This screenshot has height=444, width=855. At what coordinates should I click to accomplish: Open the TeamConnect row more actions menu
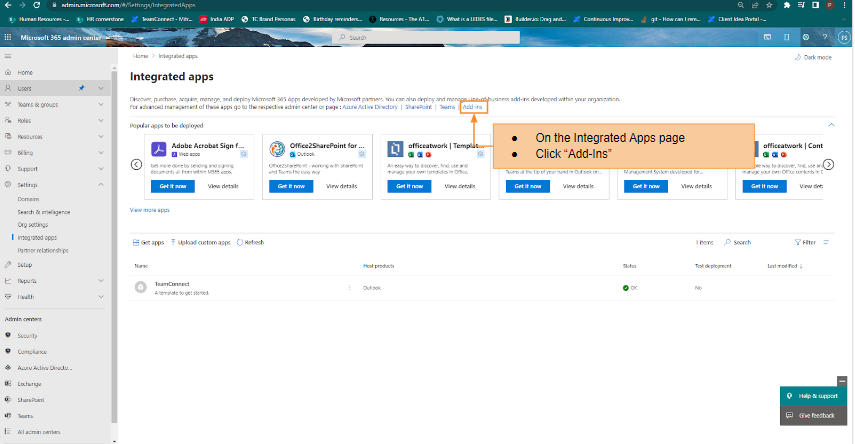coord(350,287)
